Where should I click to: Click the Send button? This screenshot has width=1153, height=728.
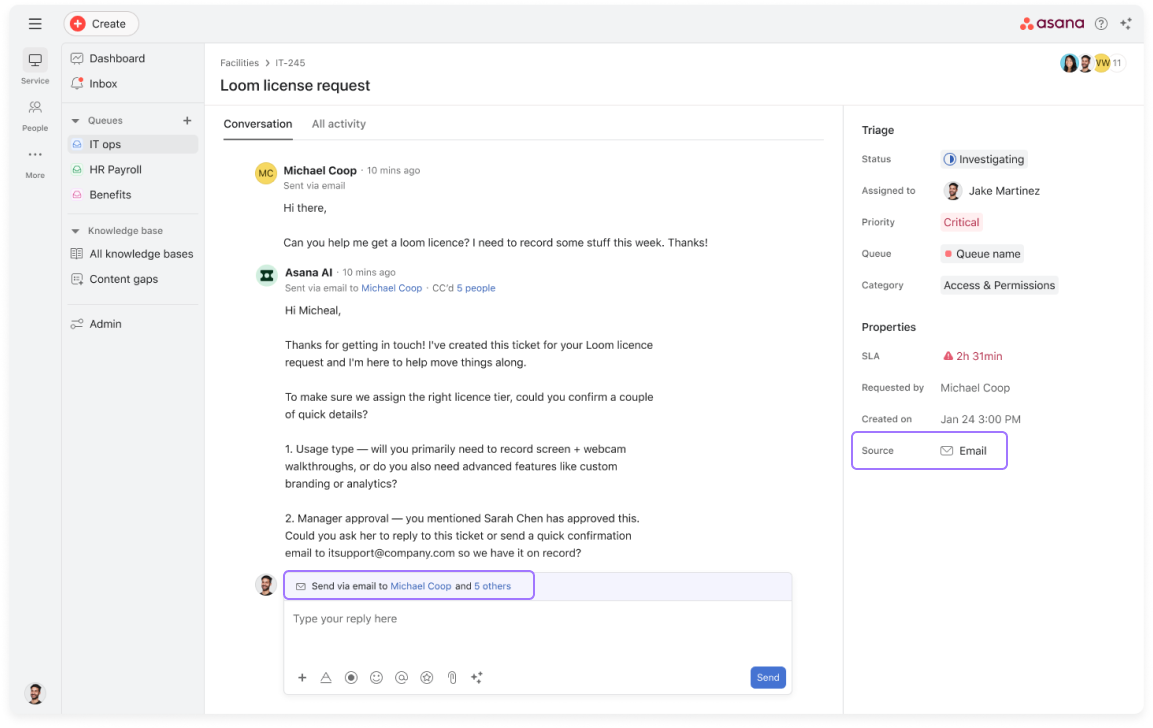pos(768,677)
